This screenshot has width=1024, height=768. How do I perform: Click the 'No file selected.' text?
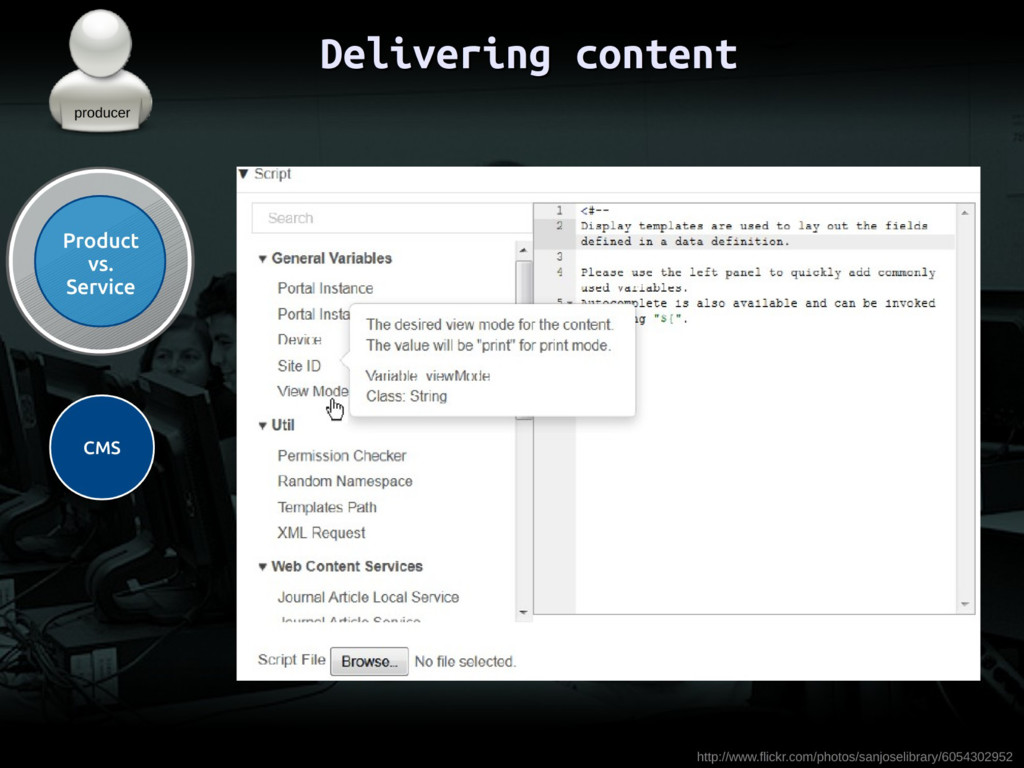click(x=465, y=662)
